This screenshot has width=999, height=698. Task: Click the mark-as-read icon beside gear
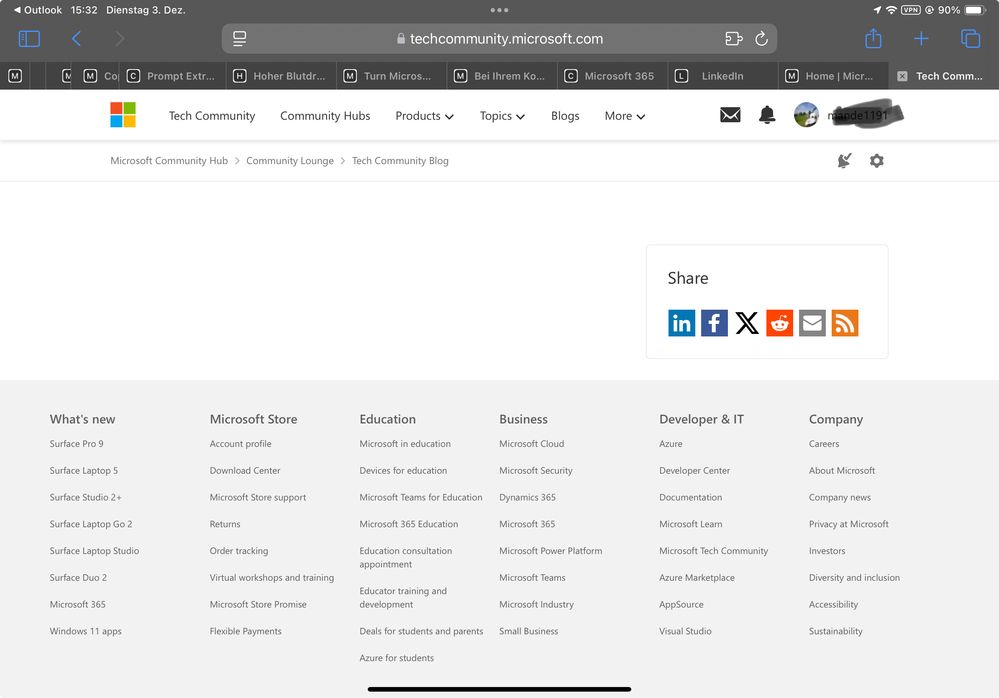click(844, 160)
